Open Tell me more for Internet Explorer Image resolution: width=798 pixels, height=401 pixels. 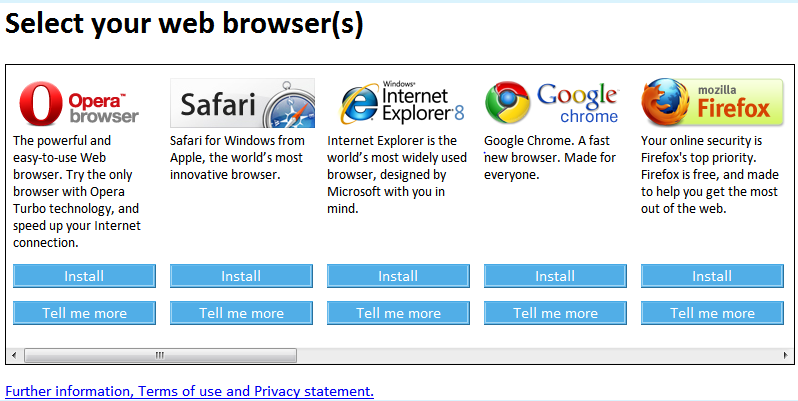click(x=398, y=313)
